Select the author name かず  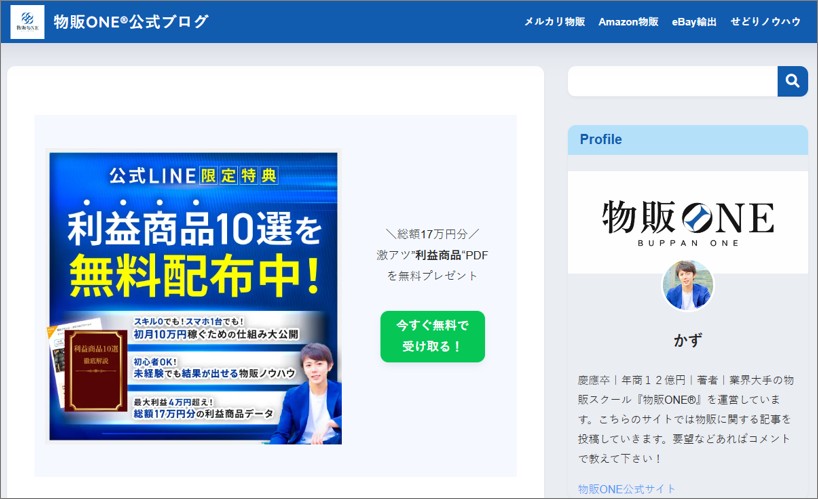(688, 340)
